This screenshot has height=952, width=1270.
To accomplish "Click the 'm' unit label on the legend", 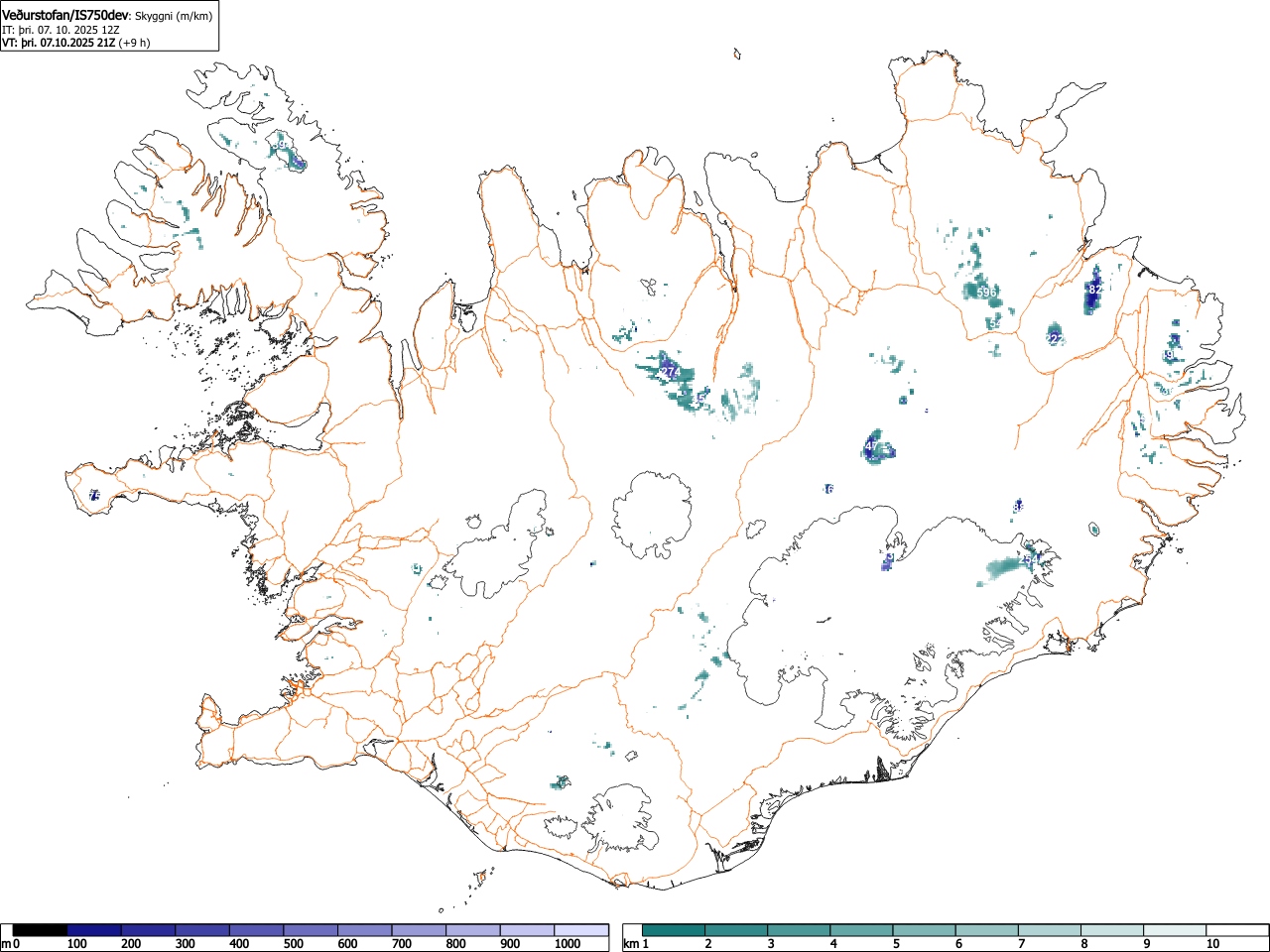I will (7, 944).
